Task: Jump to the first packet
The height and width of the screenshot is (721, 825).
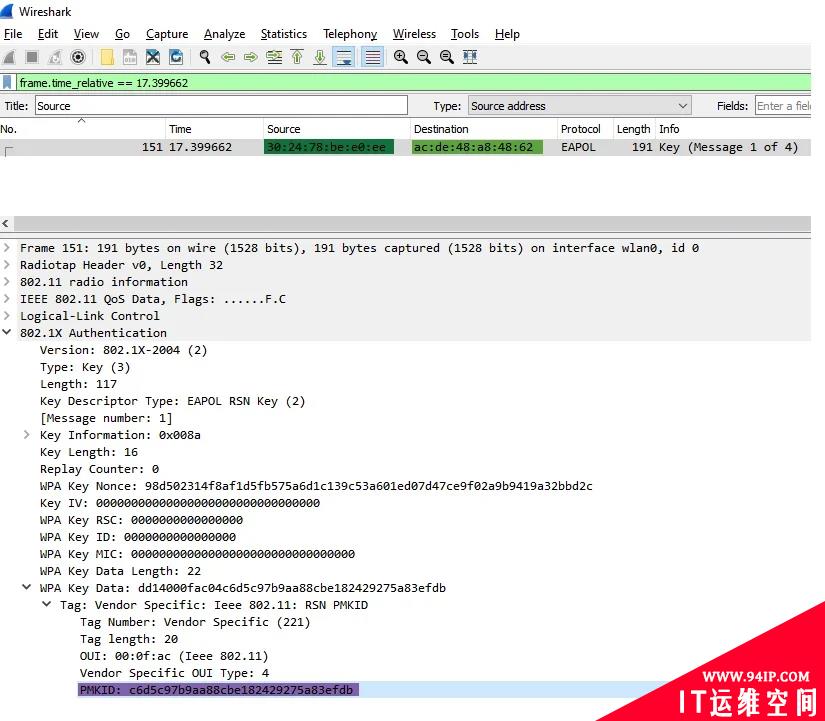Action: click(297, 57)
